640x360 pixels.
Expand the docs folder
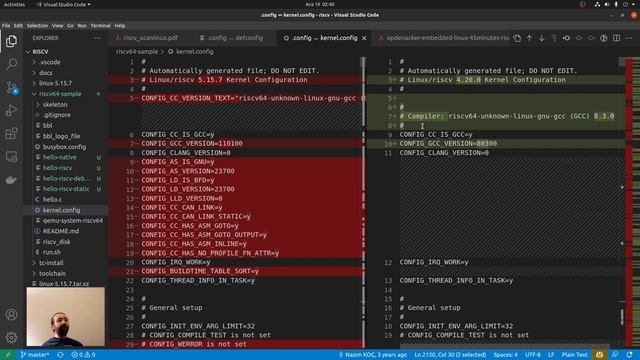tap(46, 73)
